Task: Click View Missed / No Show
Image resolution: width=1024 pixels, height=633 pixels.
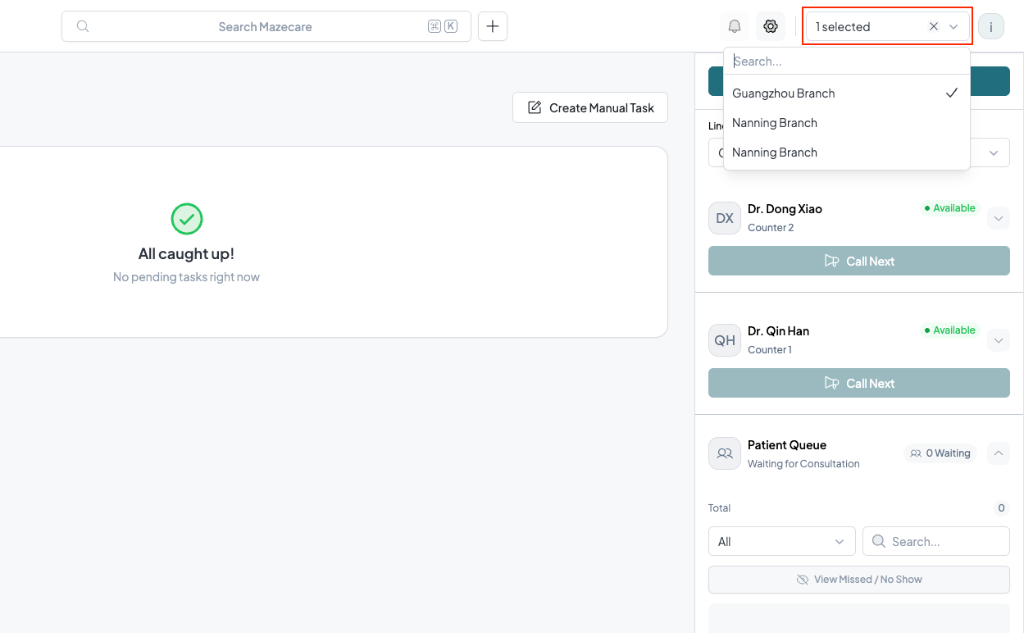Action: 859,579
